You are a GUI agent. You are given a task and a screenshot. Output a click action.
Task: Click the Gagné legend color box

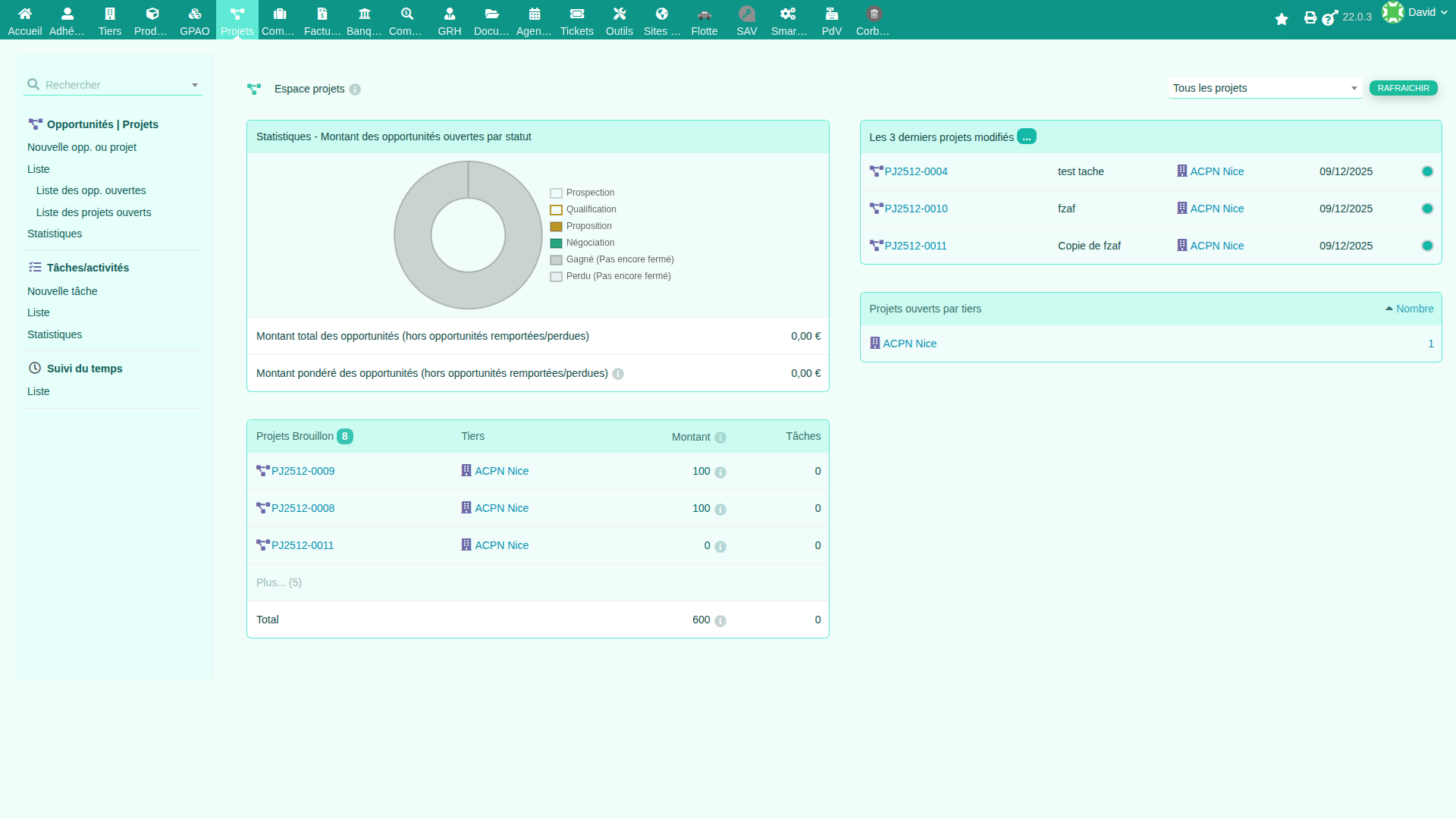pyautogui.click(x=556, y=260)
